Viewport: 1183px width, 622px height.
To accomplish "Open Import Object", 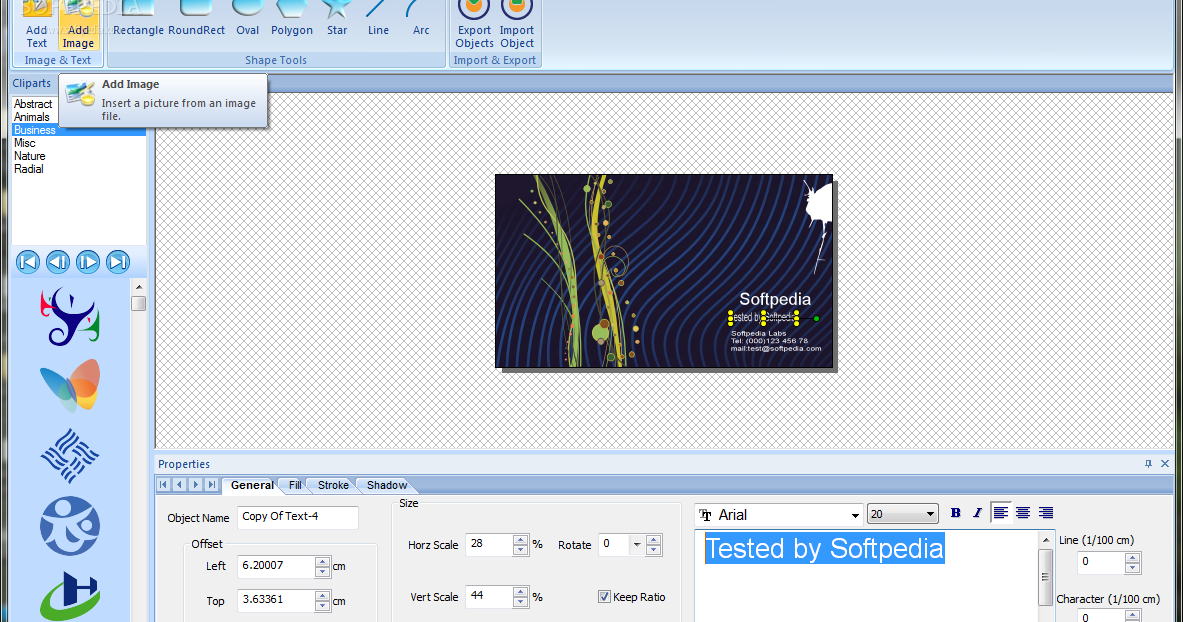I will point(517,25).
